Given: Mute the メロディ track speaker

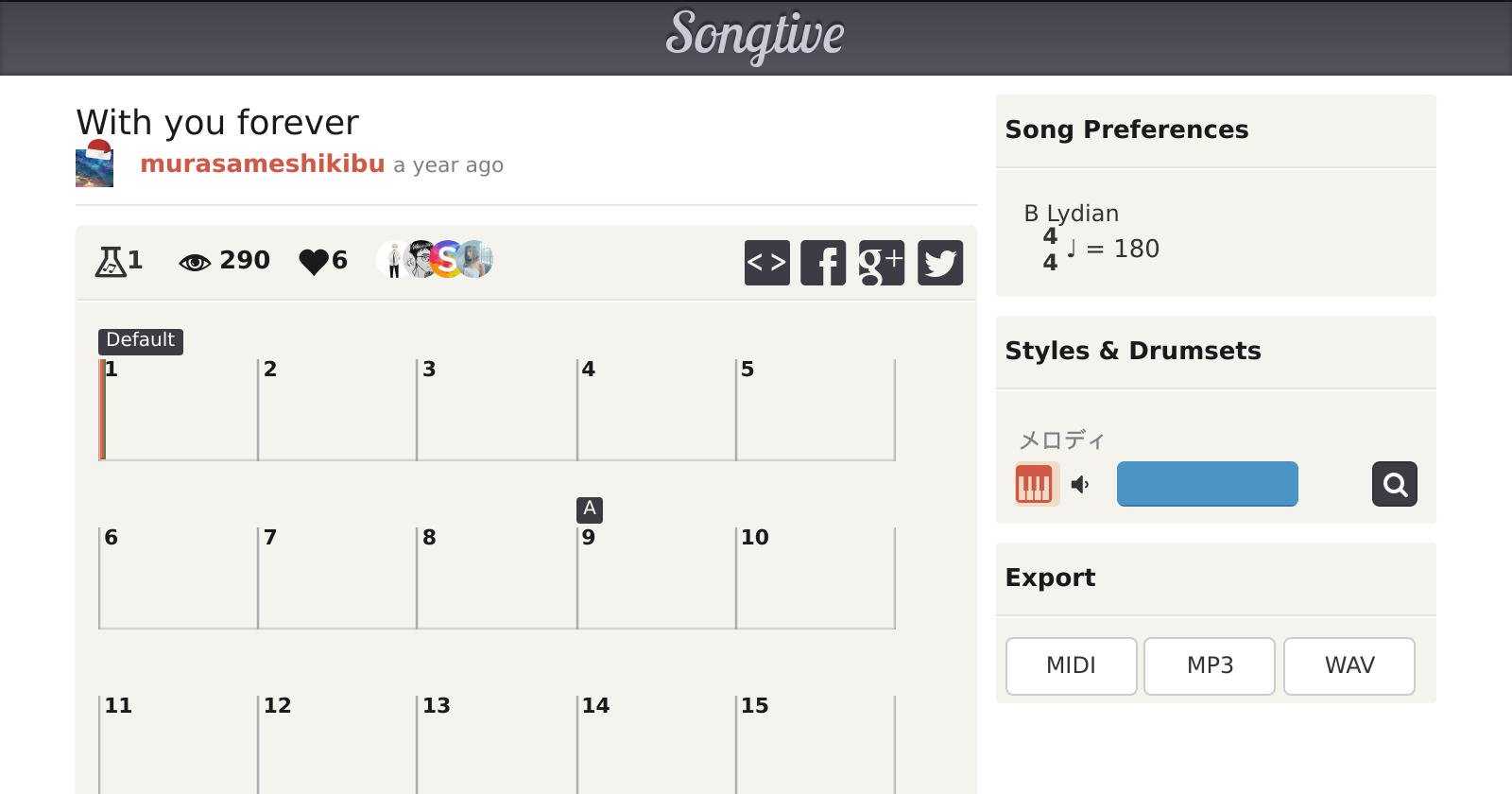Looking at the screenshot, I should point(1080,485).
